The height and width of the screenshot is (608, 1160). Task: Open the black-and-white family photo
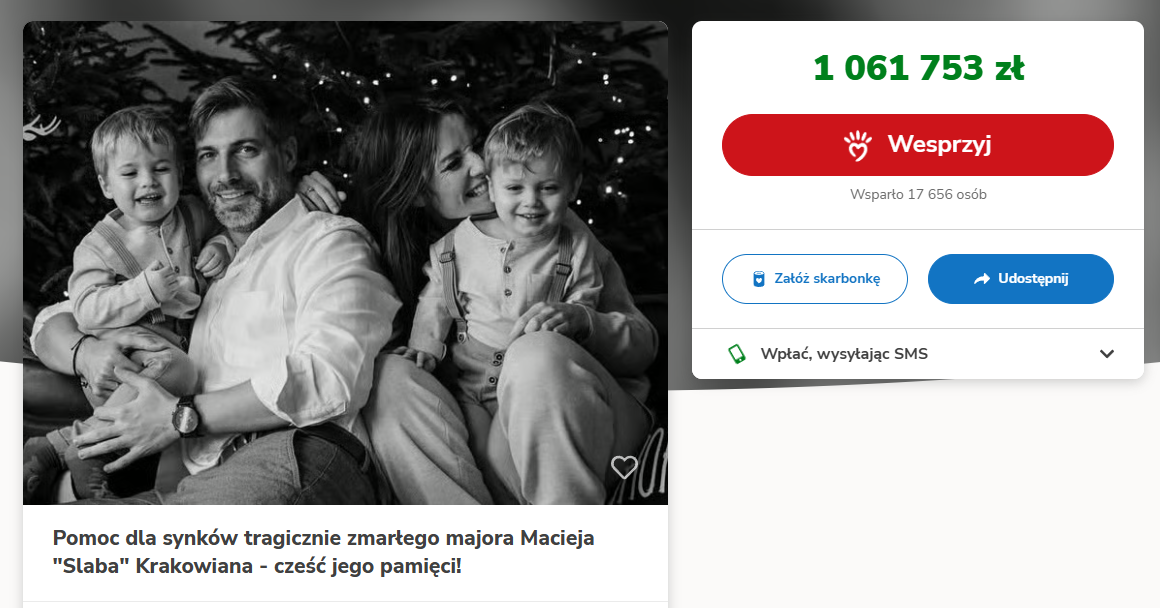[345, 263]
